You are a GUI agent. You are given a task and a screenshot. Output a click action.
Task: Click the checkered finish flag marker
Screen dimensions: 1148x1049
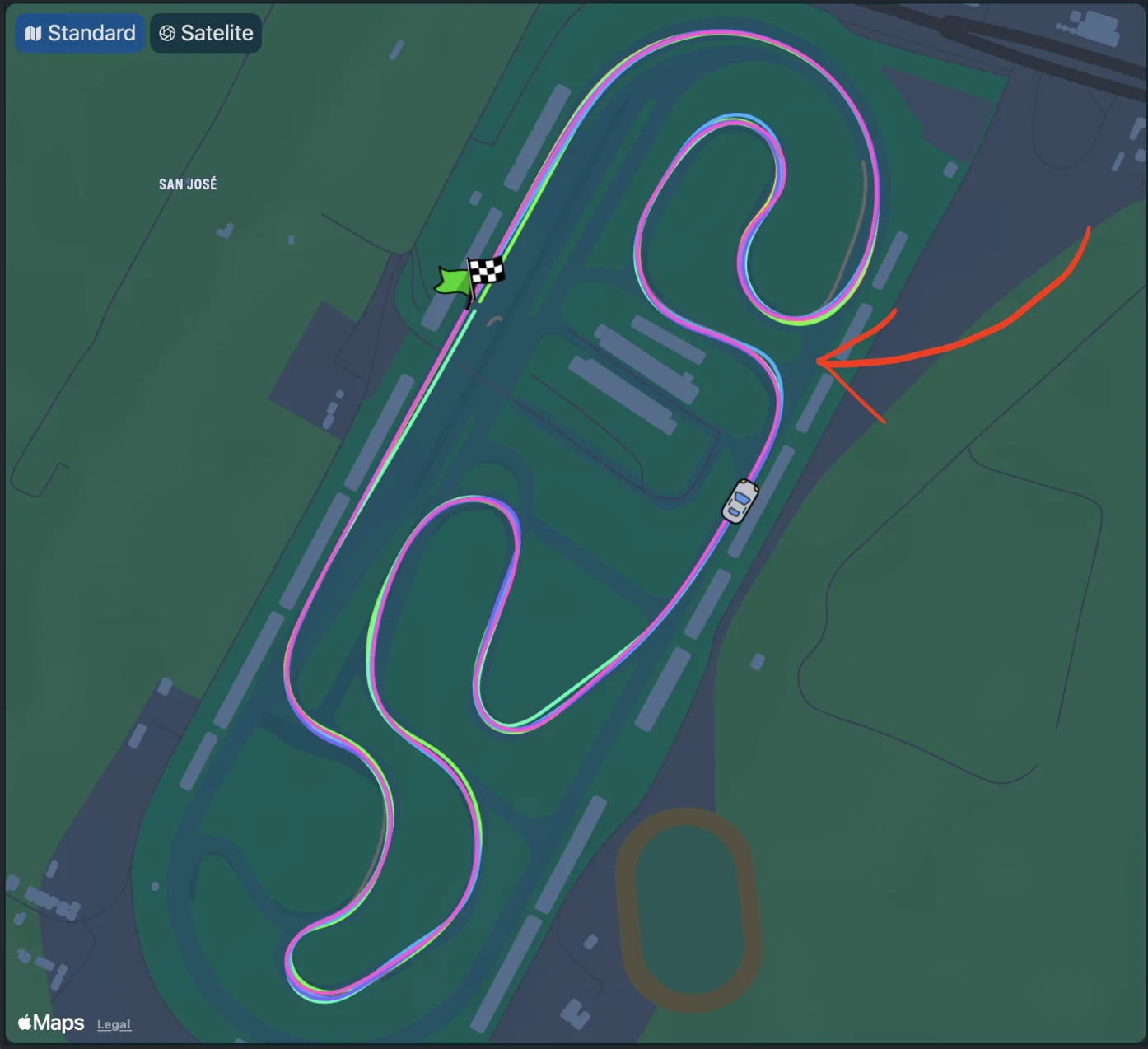pos(486,273)
